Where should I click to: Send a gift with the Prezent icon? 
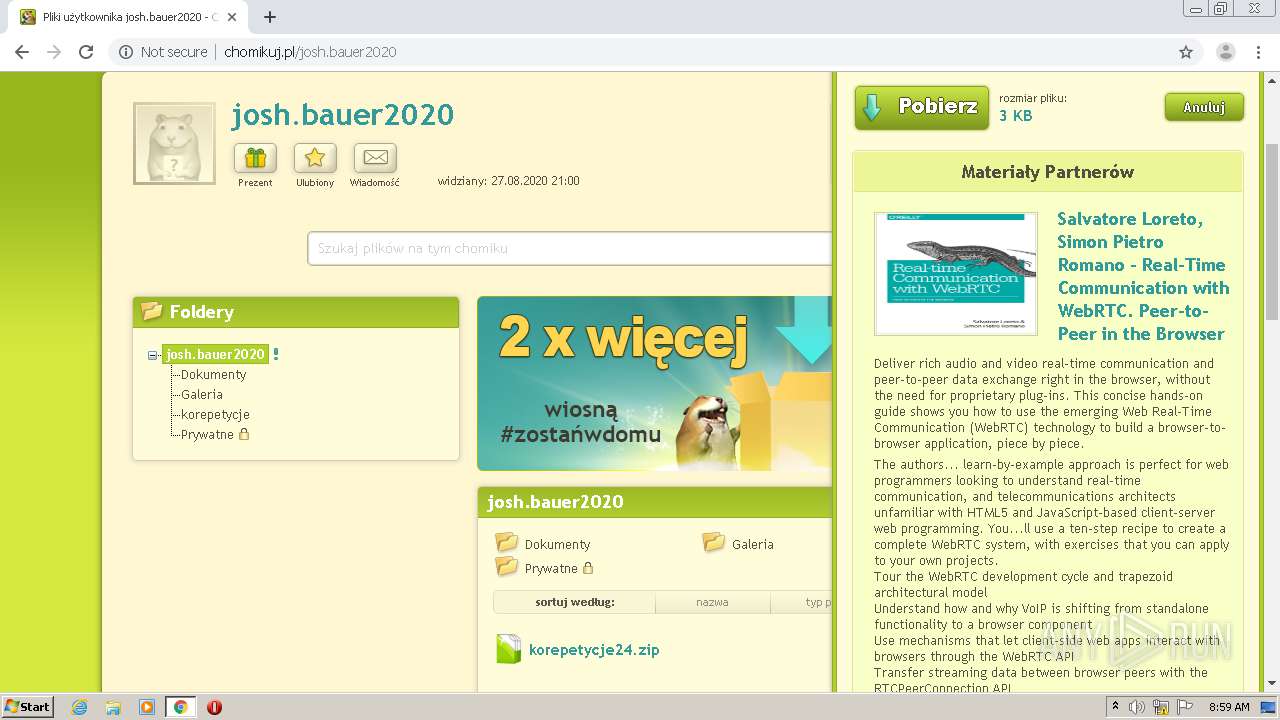[255, 158]
